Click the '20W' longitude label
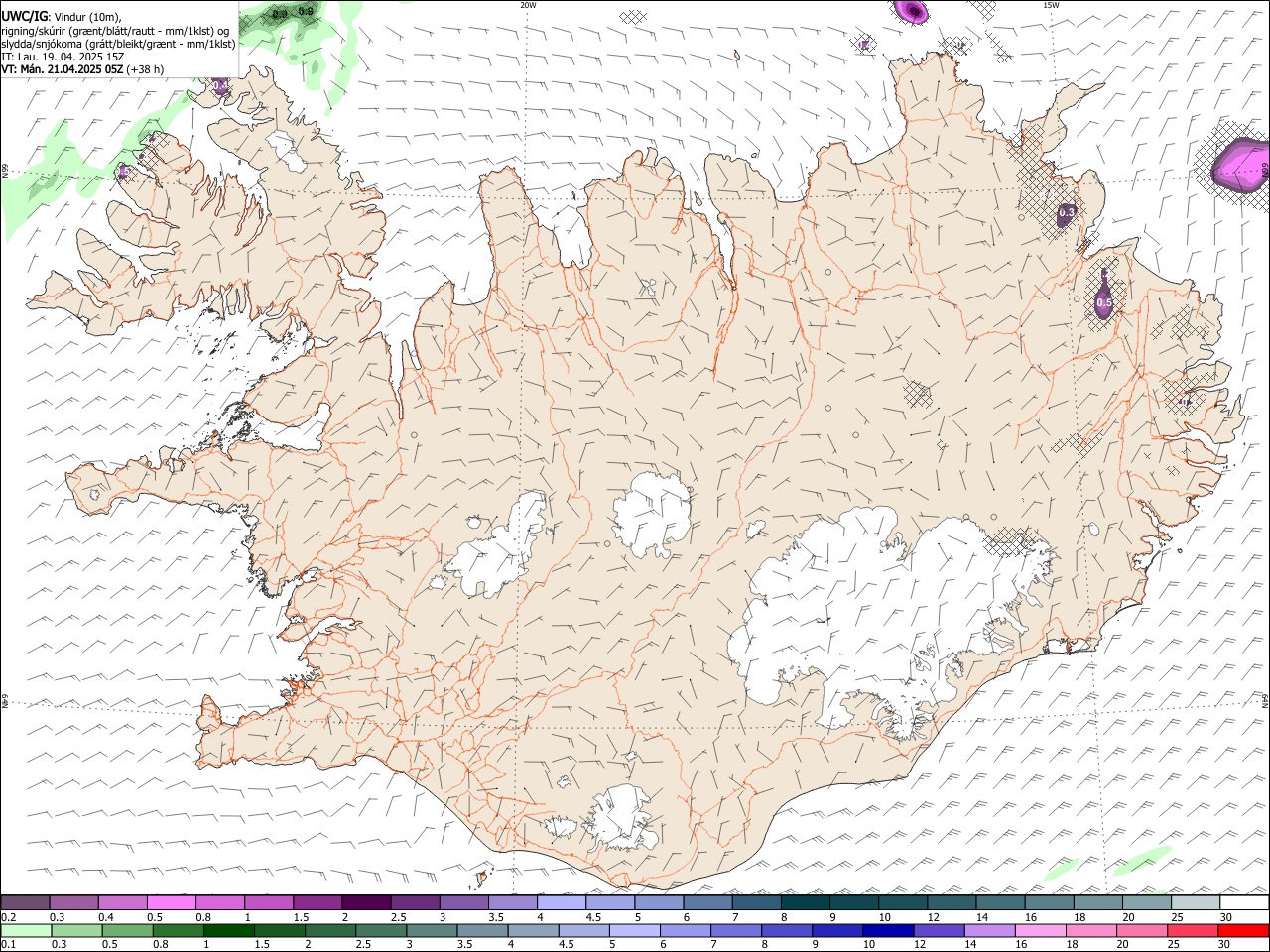 pyautogui.click(x=528, y=5)
